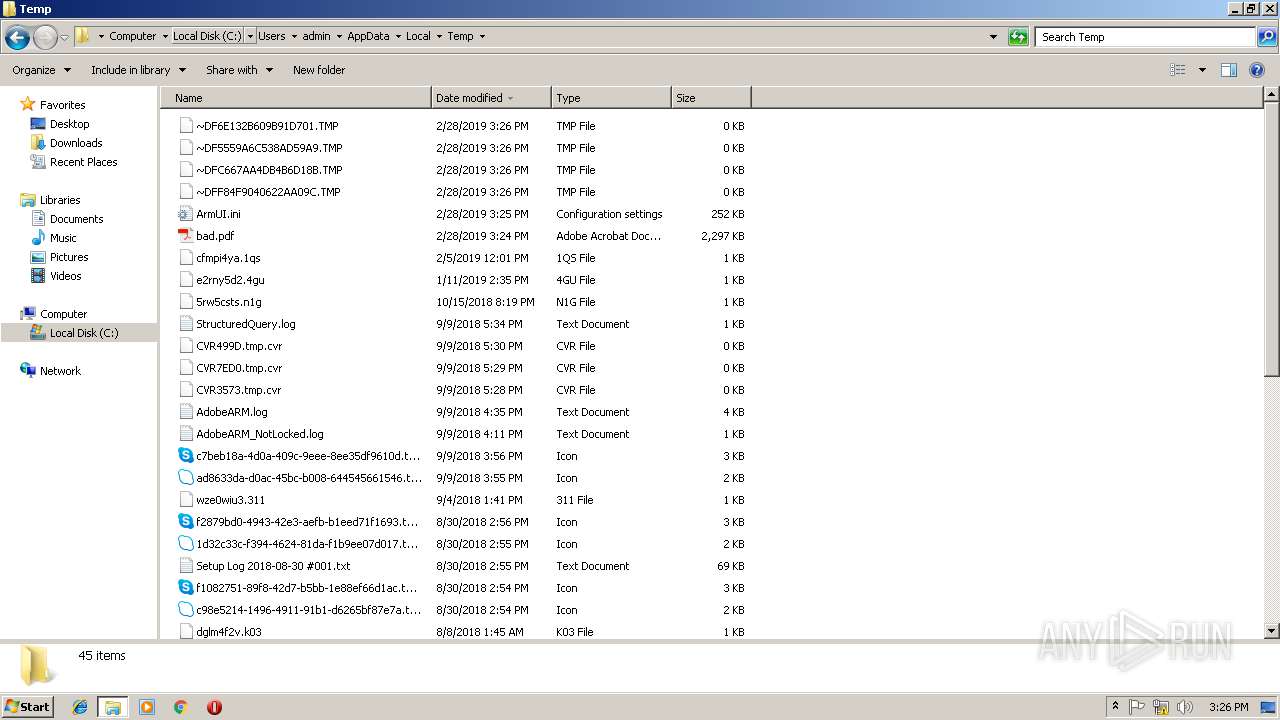1280x720 pixels.
Task: Click the volume speaker tray icon
Action: click(1185, 707)
